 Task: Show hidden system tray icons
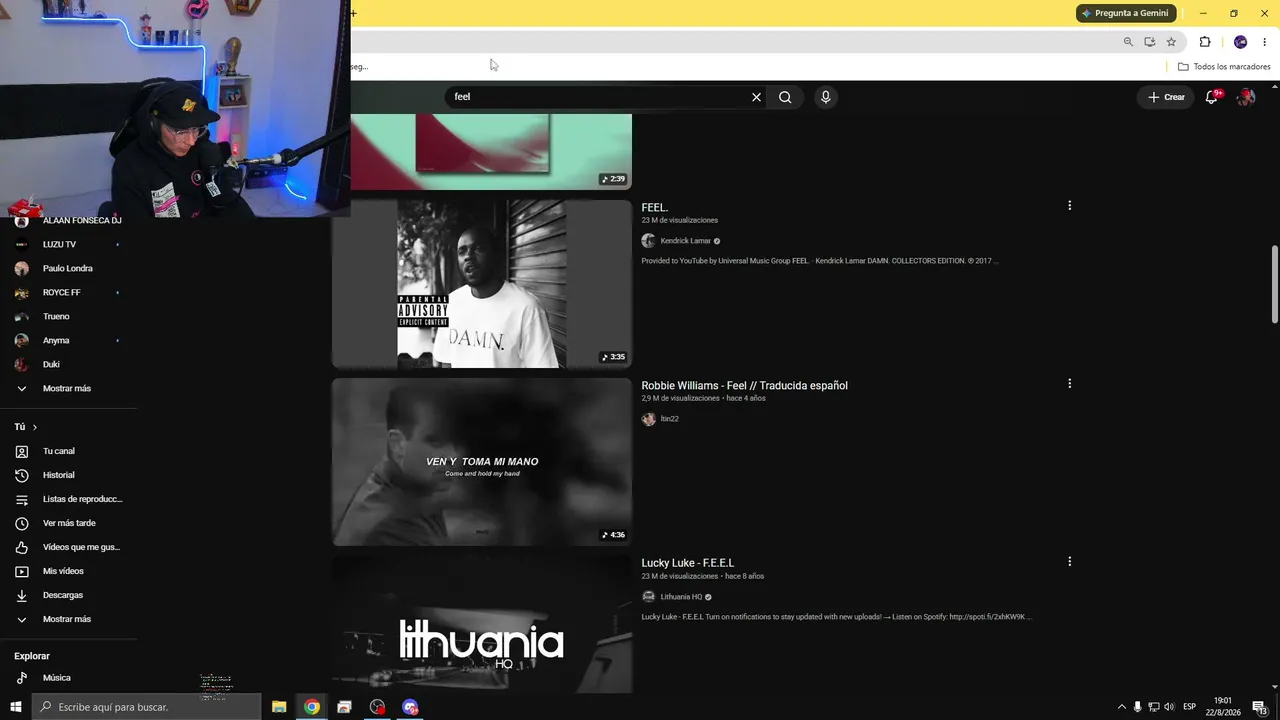[1121, 707]
